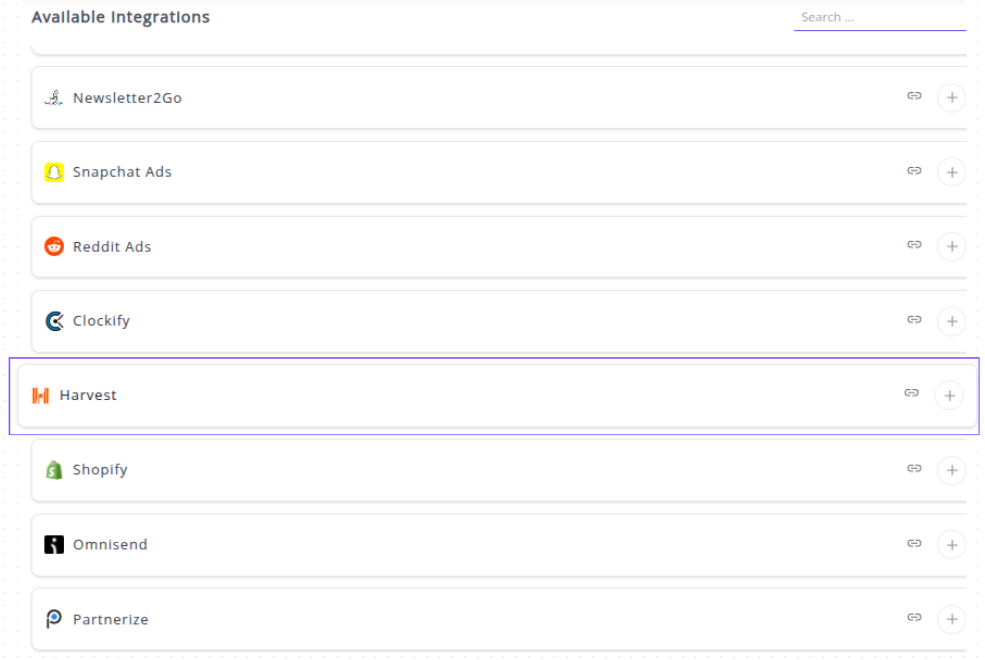Click the Clockify logo icon

tap(54, 321)
